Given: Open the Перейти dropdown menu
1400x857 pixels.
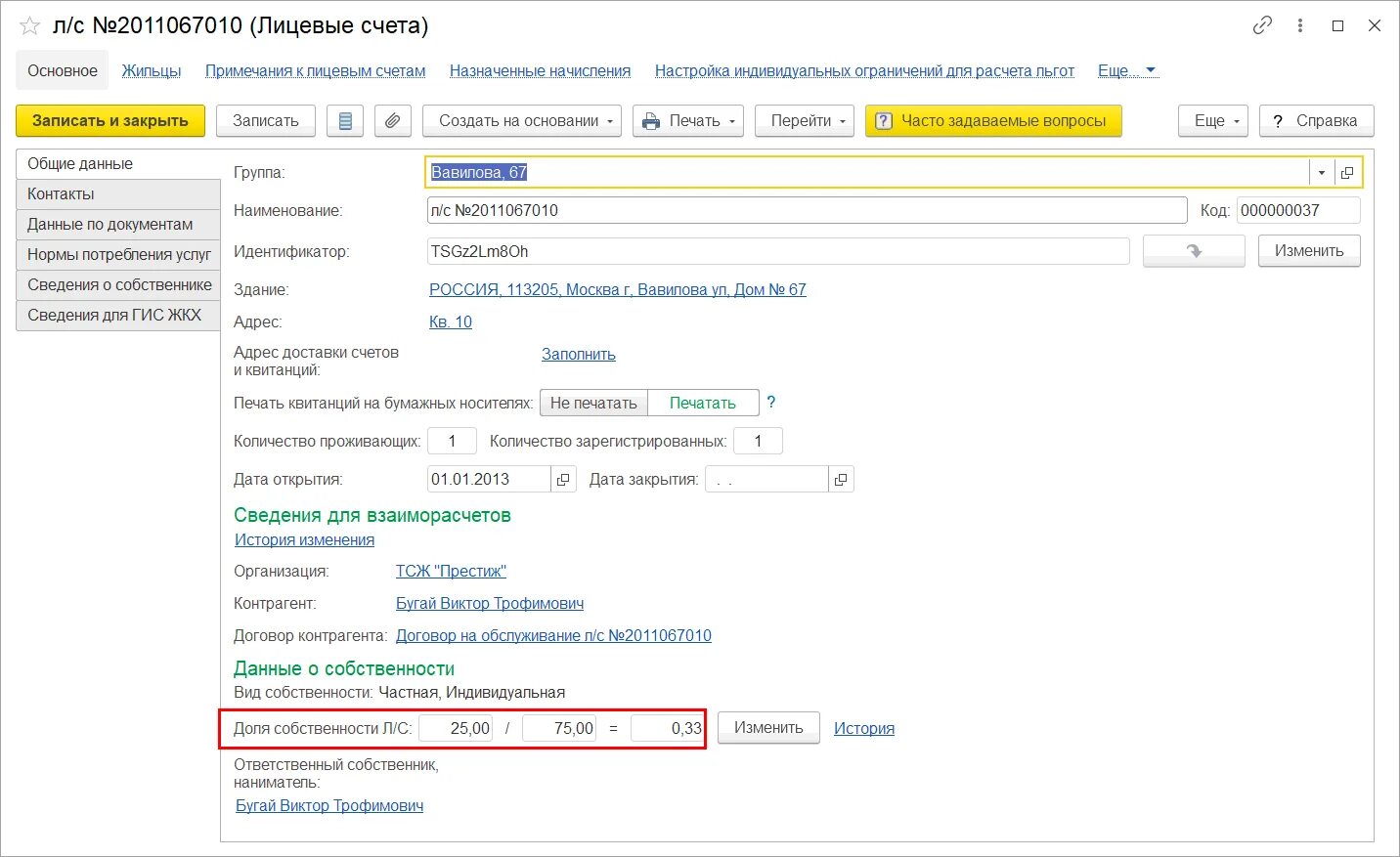Looking at the screenshot, I should point(805,121).
